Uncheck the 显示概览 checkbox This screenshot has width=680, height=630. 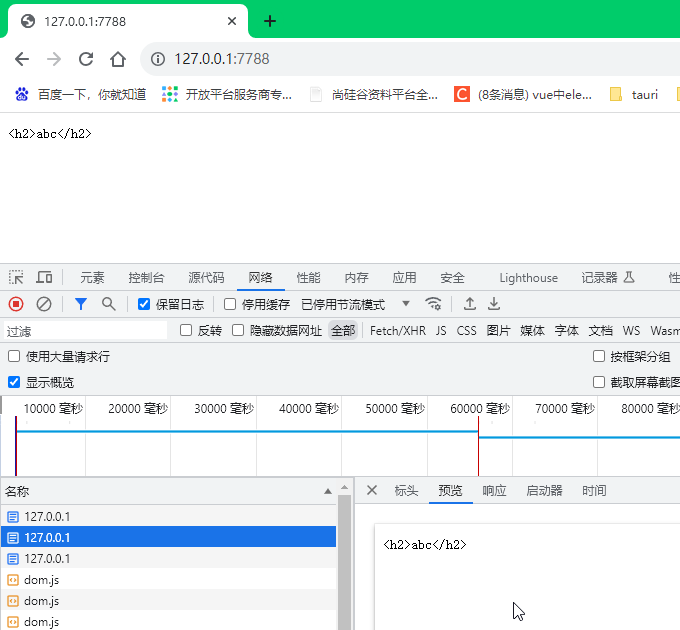point(14,382)
